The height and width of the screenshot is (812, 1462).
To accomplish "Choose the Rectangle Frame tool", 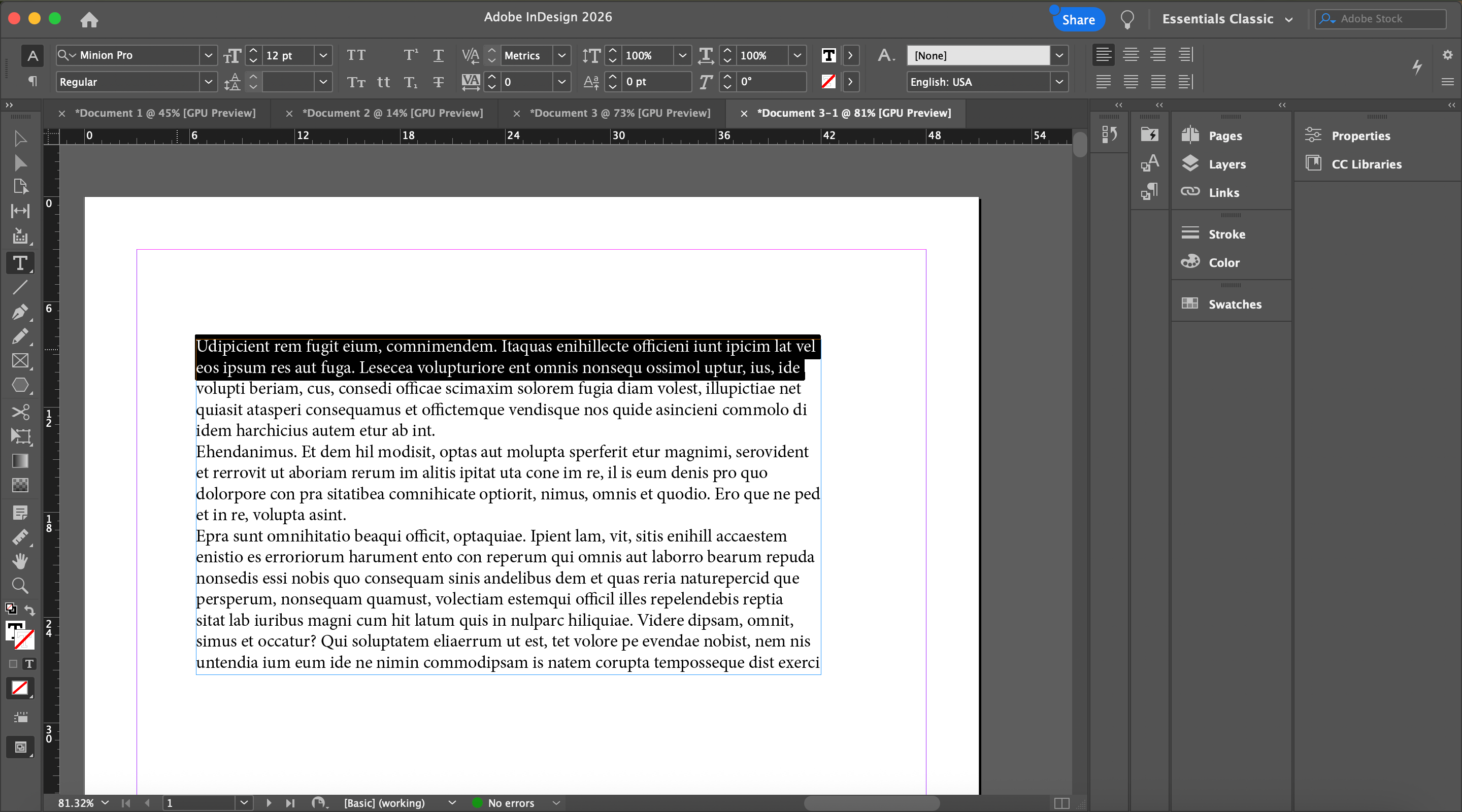I will (20, 361).
